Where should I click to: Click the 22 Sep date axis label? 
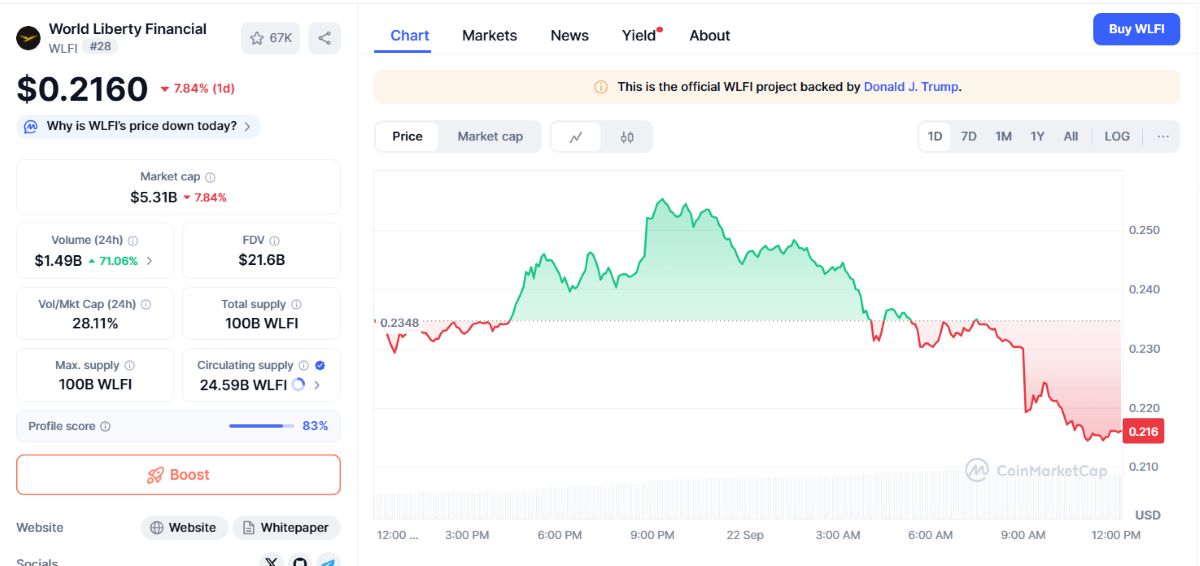745,535
